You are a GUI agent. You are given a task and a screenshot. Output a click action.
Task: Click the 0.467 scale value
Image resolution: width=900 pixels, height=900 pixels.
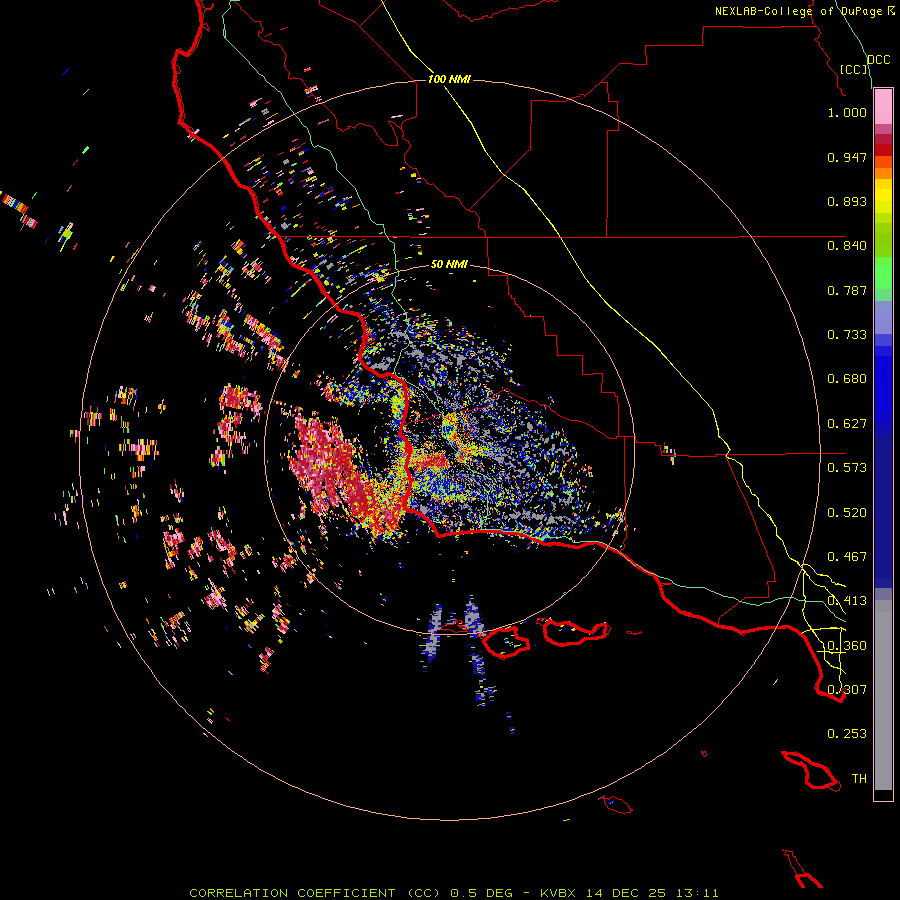point(847,557)
